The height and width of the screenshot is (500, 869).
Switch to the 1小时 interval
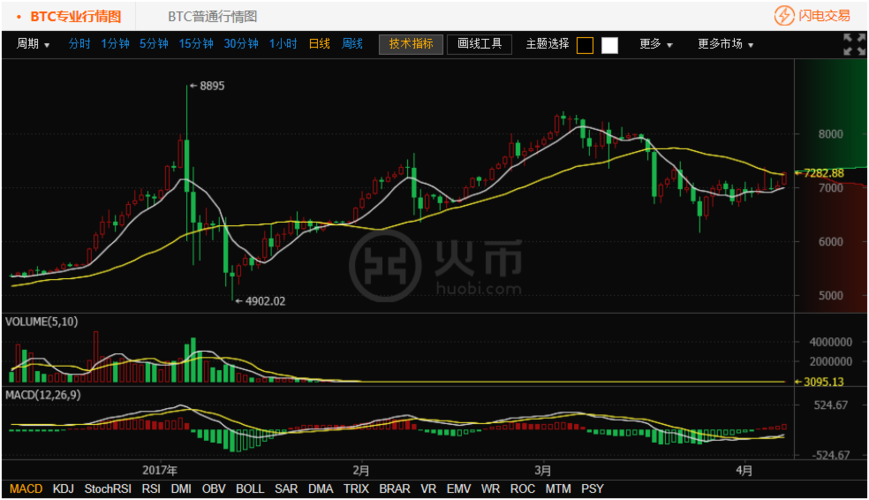point(283,44)
